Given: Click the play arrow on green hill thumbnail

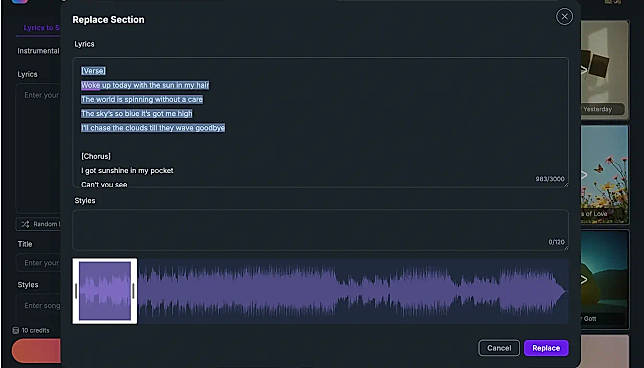Looking at the screenshot, I should tap(584, 280).
